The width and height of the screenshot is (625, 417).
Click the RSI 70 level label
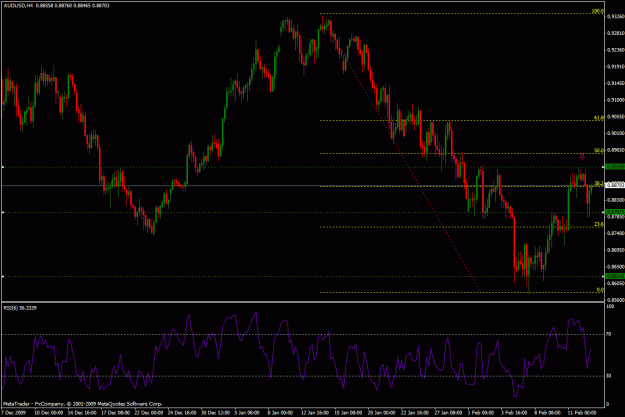pyautogui.click(x=609, y=334)
